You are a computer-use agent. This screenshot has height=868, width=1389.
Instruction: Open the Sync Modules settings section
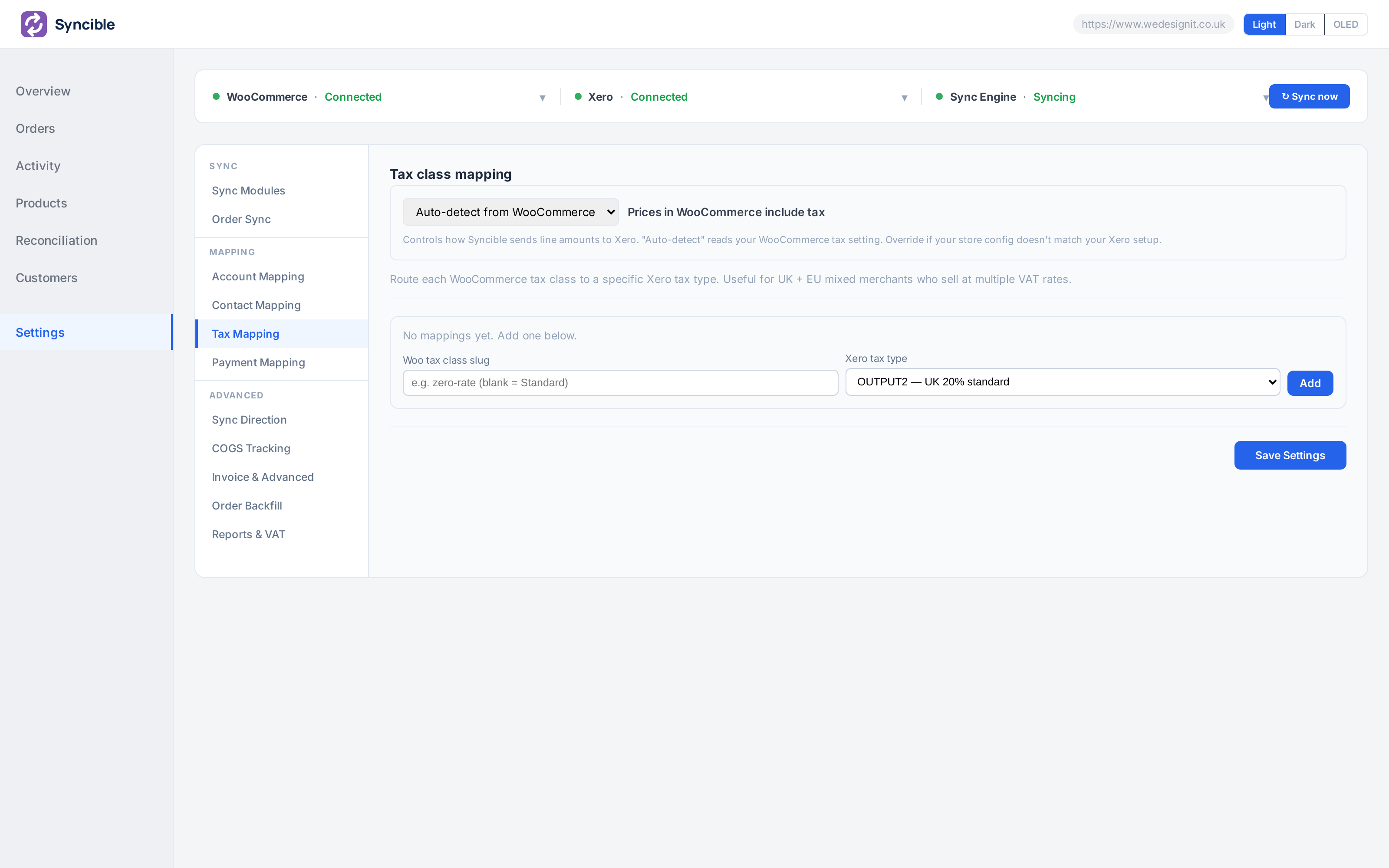point(281,191)
